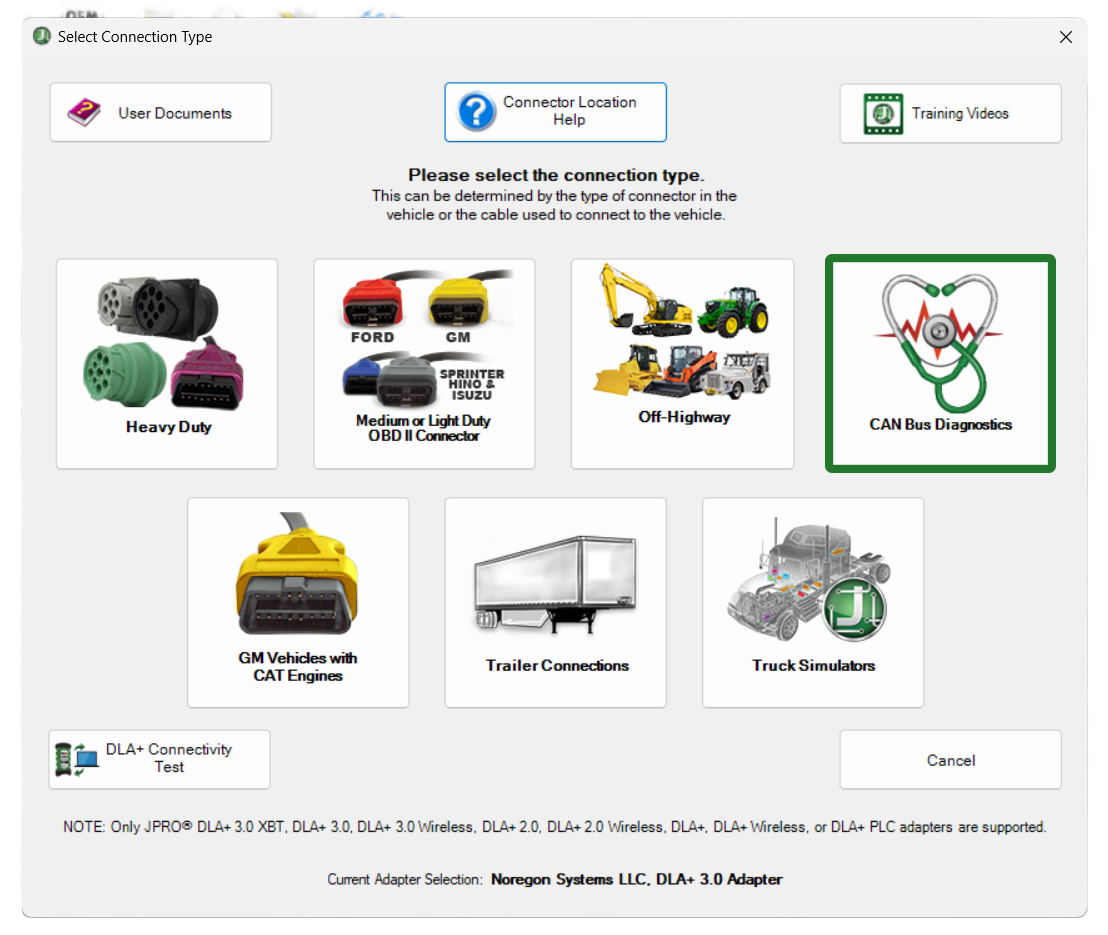Click the User Documents book icon

pyautogui.click(x=85, y=112)
